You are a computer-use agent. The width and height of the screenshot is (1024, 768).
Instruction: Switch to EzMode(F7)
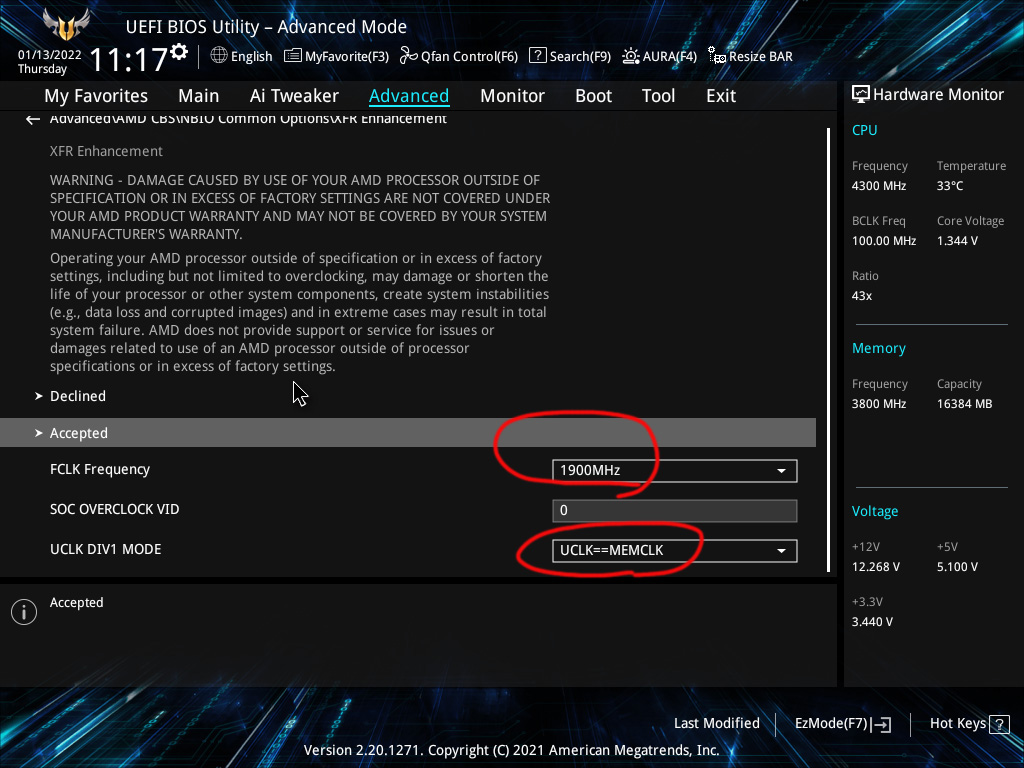click(842, 724)
